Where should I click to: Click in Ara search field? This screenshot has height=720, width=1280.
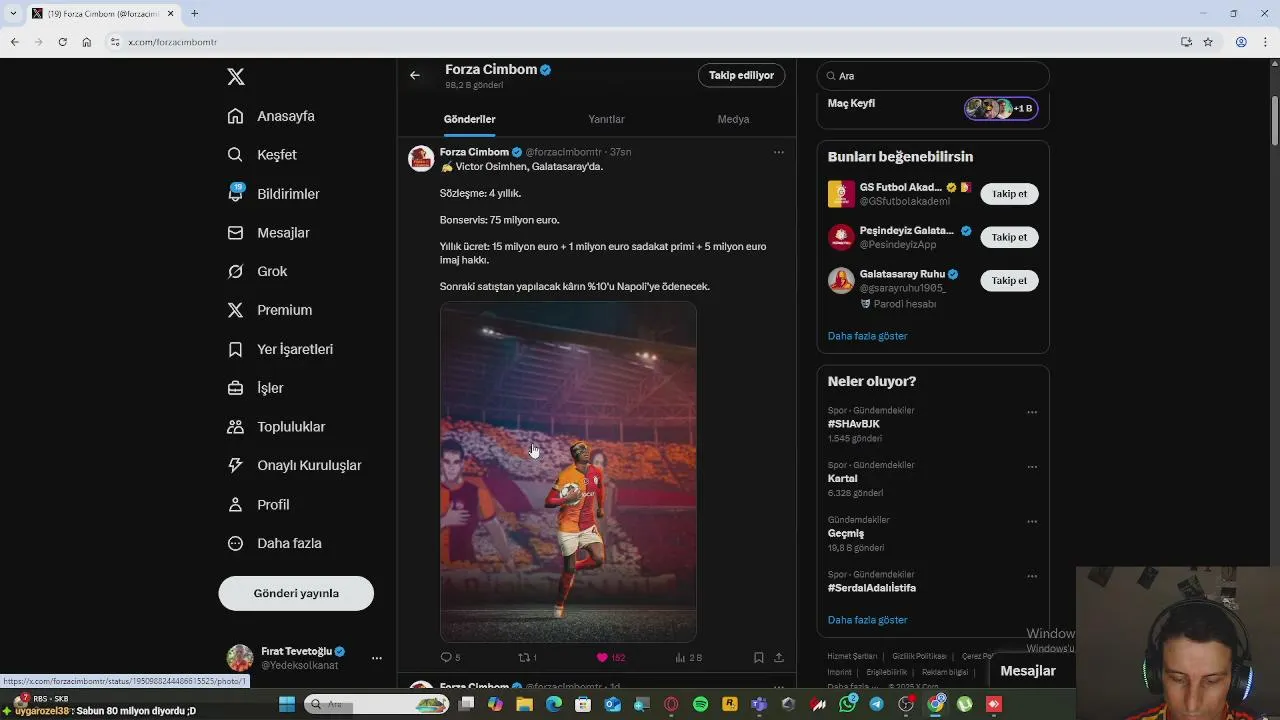coord(933,76)
